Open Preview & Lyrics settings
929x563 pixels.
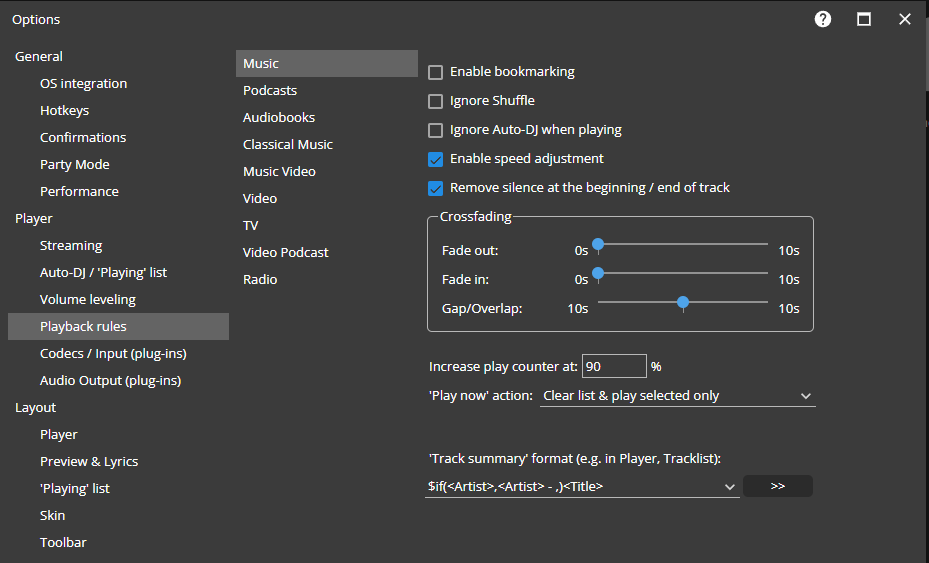(x=89, y=462)
